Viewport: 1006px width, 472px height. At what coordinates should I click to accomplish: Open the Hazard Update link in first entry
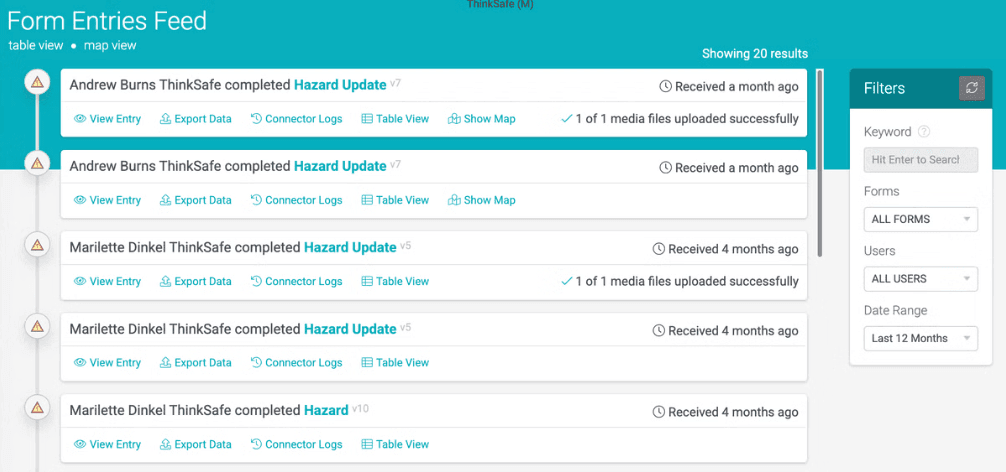(340, 85)
